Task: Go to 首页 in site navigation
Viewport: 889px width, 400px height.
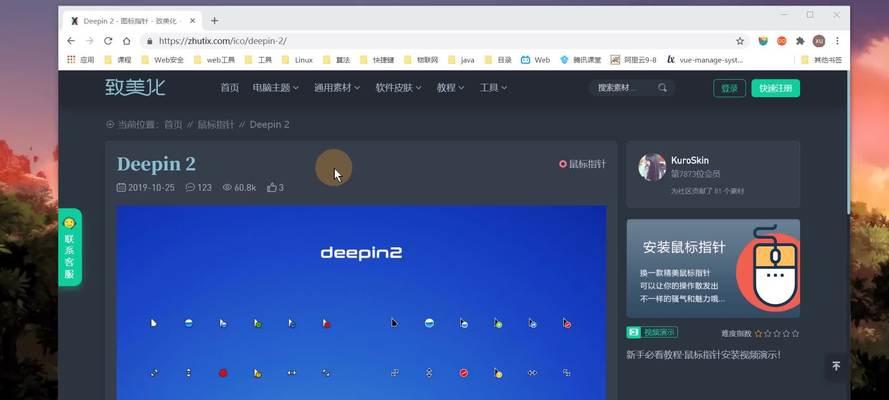Action: pos(230,88)
